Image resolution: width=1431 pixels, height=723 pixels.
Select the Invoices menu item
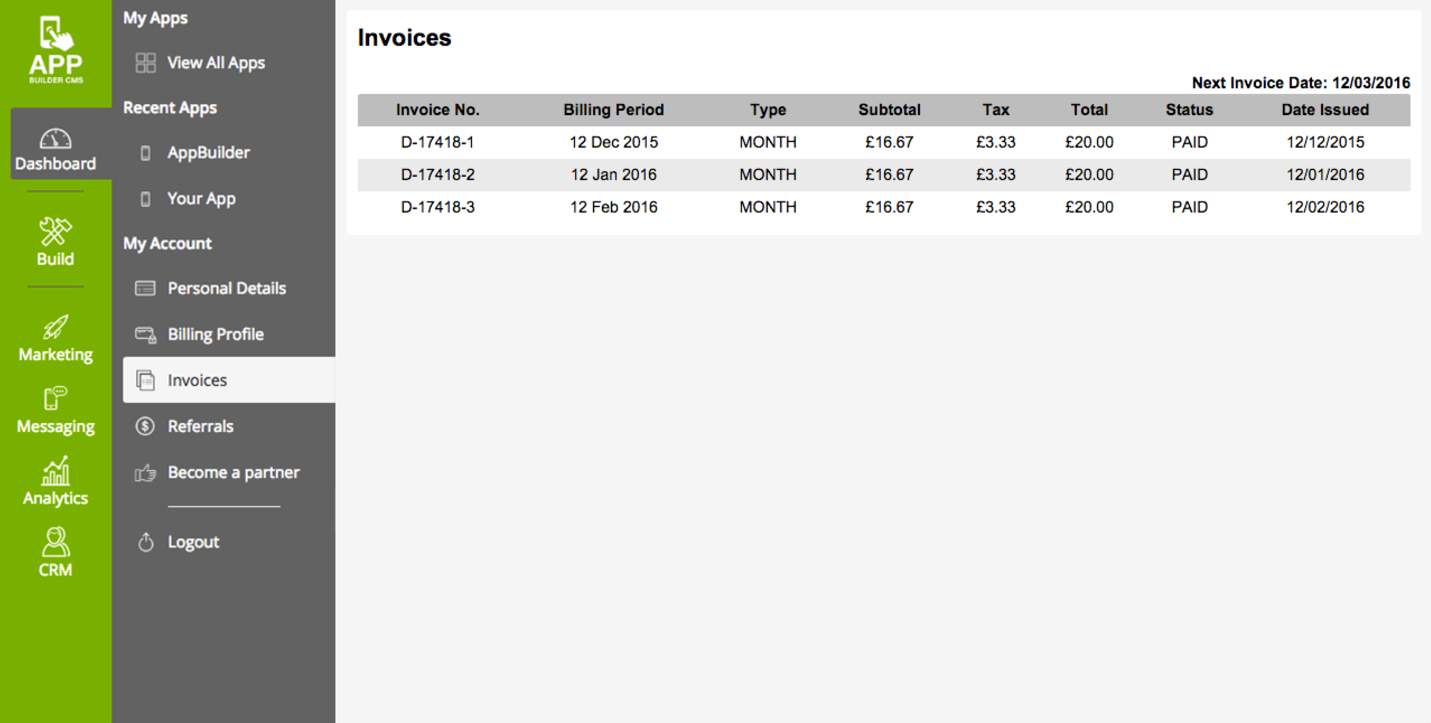tap(197, 380)
